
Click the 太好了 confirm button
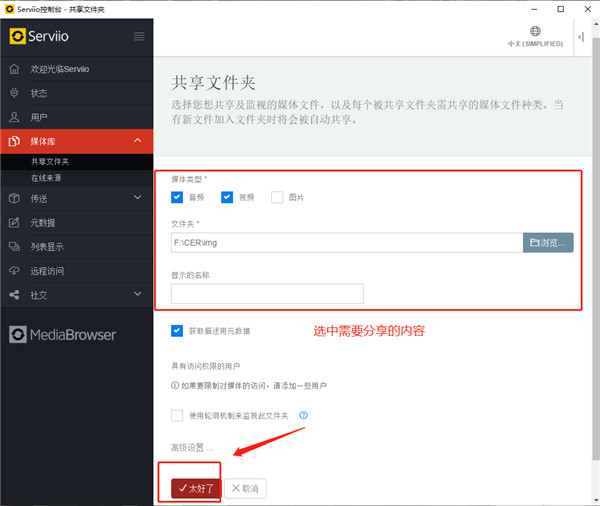coord(196,488)
